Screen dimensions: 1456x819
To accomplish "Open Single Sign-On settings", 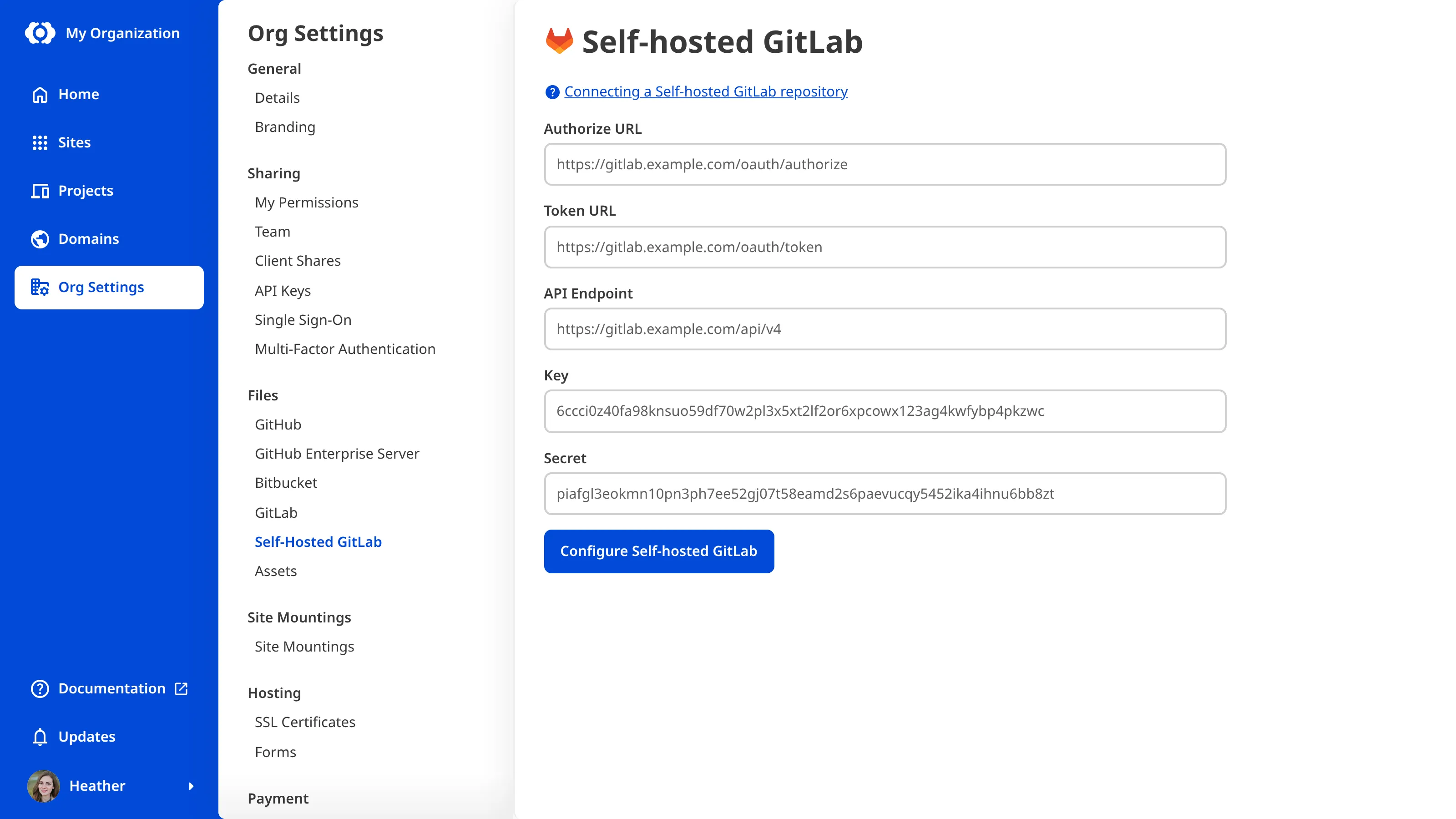I will tap(303, 320).
